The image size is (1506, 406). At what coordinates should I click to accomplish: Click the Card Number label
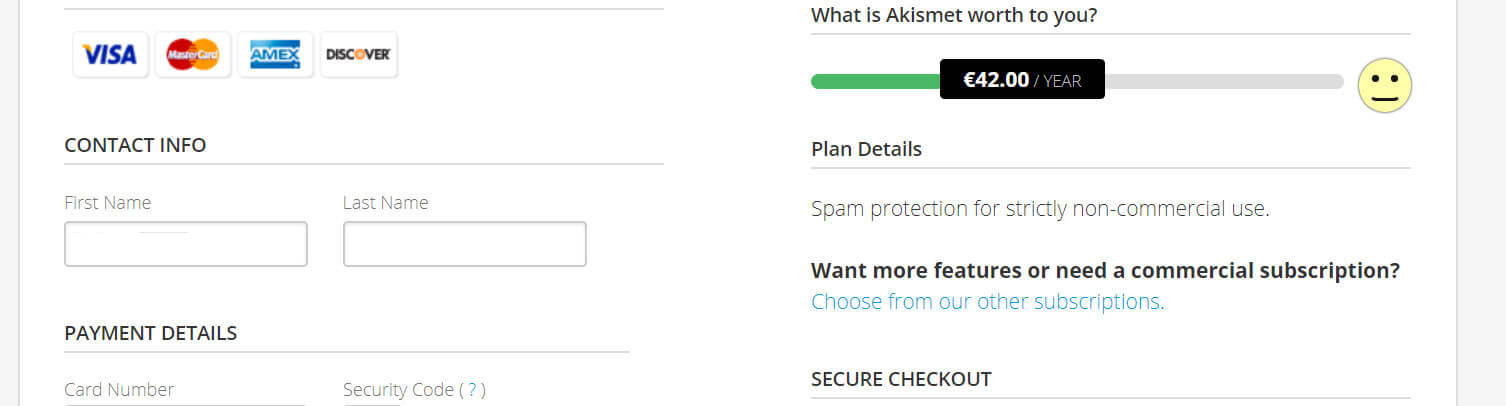pos(119,390)
